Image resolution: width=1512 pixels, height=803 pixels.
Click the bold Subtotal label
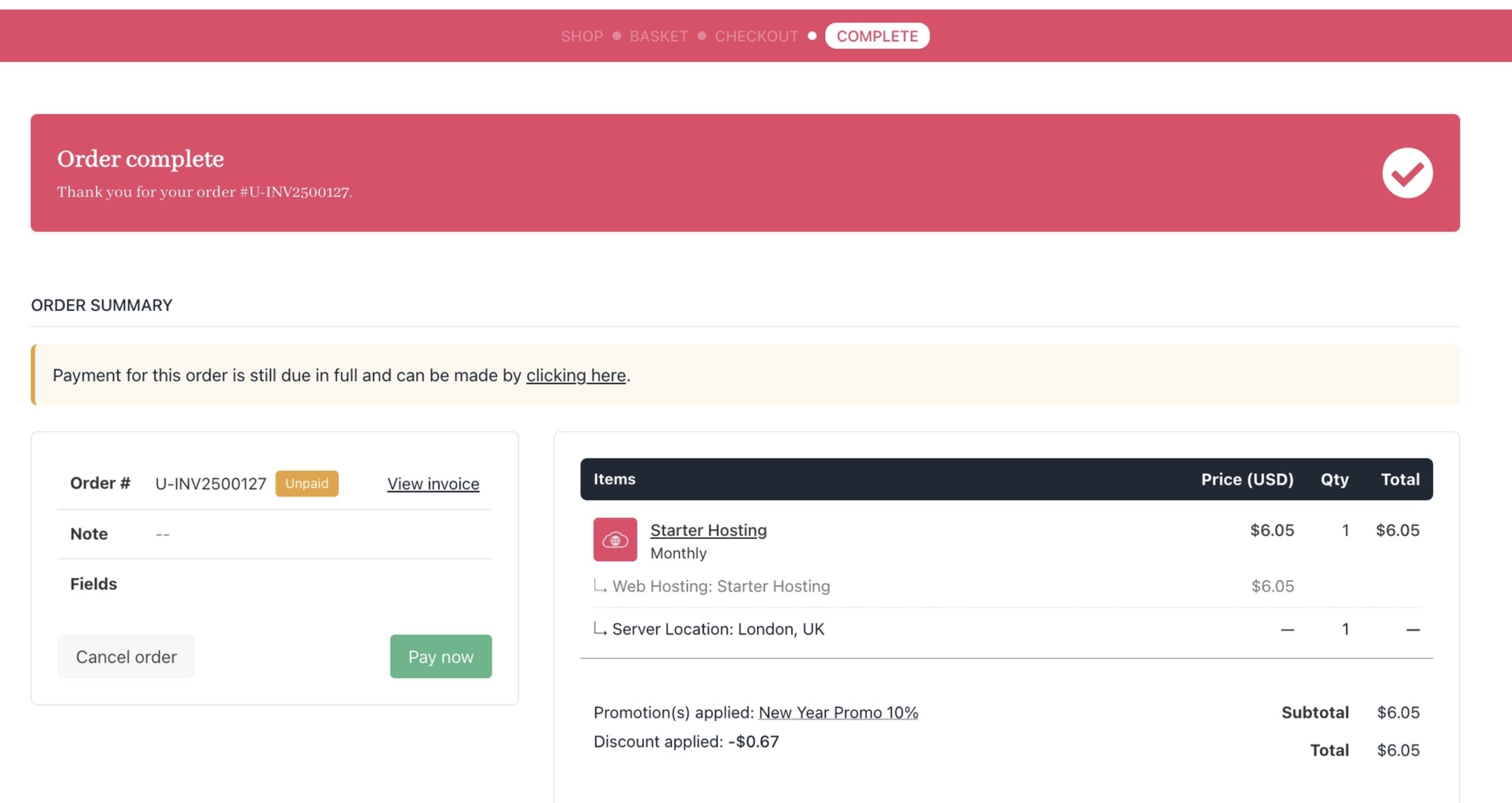tap(1315, 712)
